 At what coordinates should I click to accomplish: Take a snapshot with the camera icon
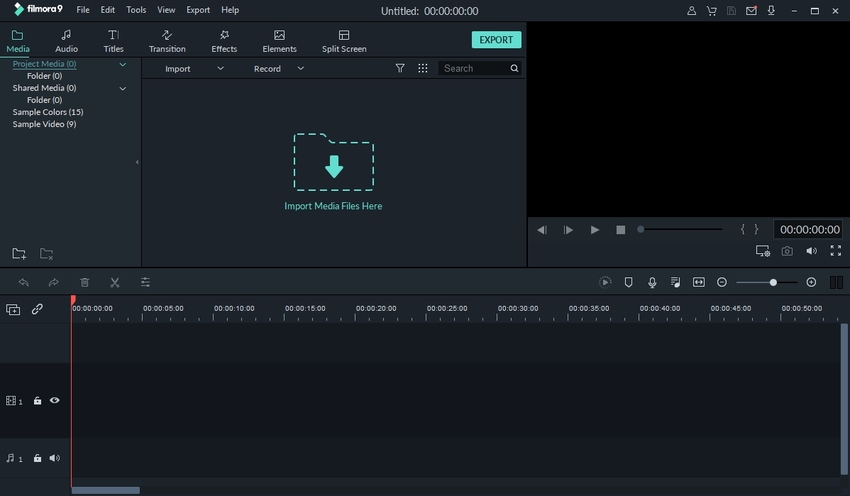click(x=787, y=252)
